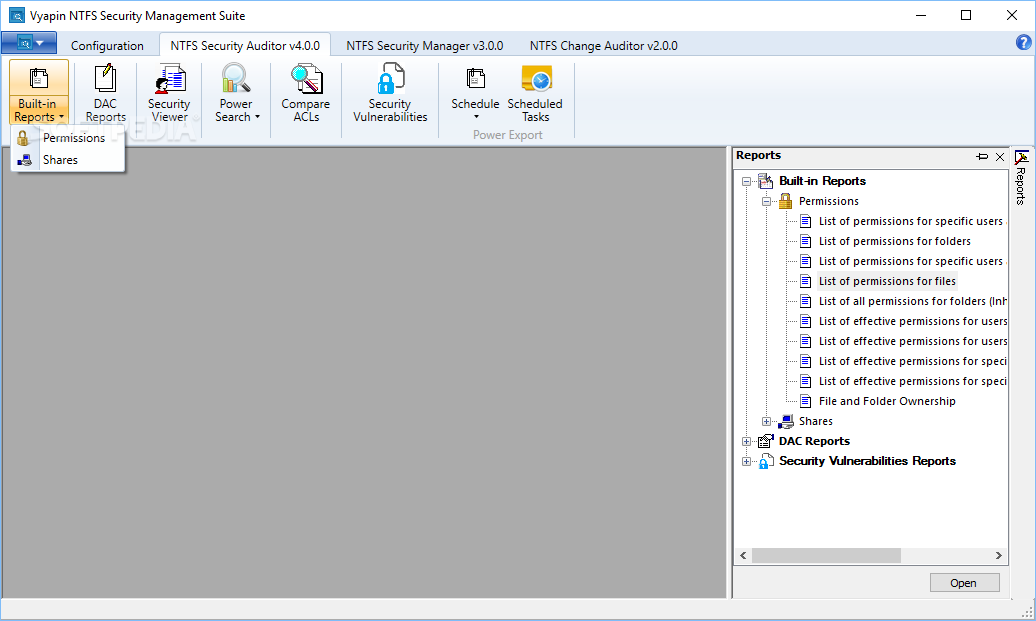Select Security Vulnerabilities Reports in tree
Image resolution: width=1036 pixels, height=621 pixels.
(x=867, y=461)
